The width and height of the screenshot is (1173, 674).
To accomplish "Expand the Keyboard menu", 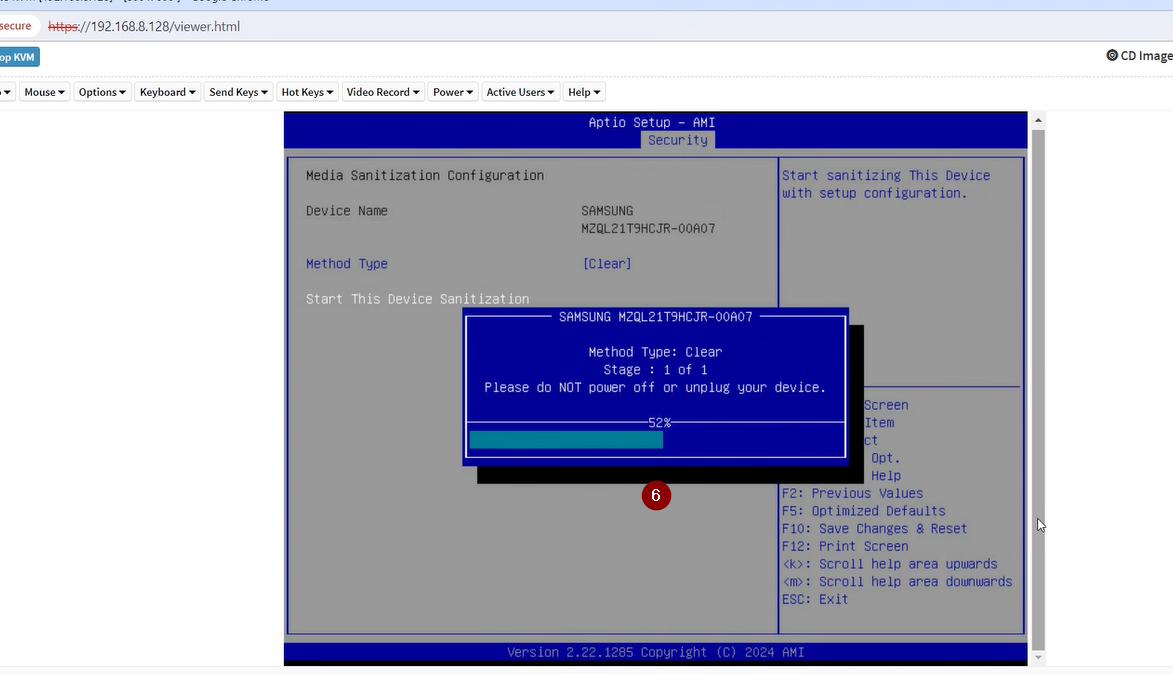I will (x=168, y=92).
